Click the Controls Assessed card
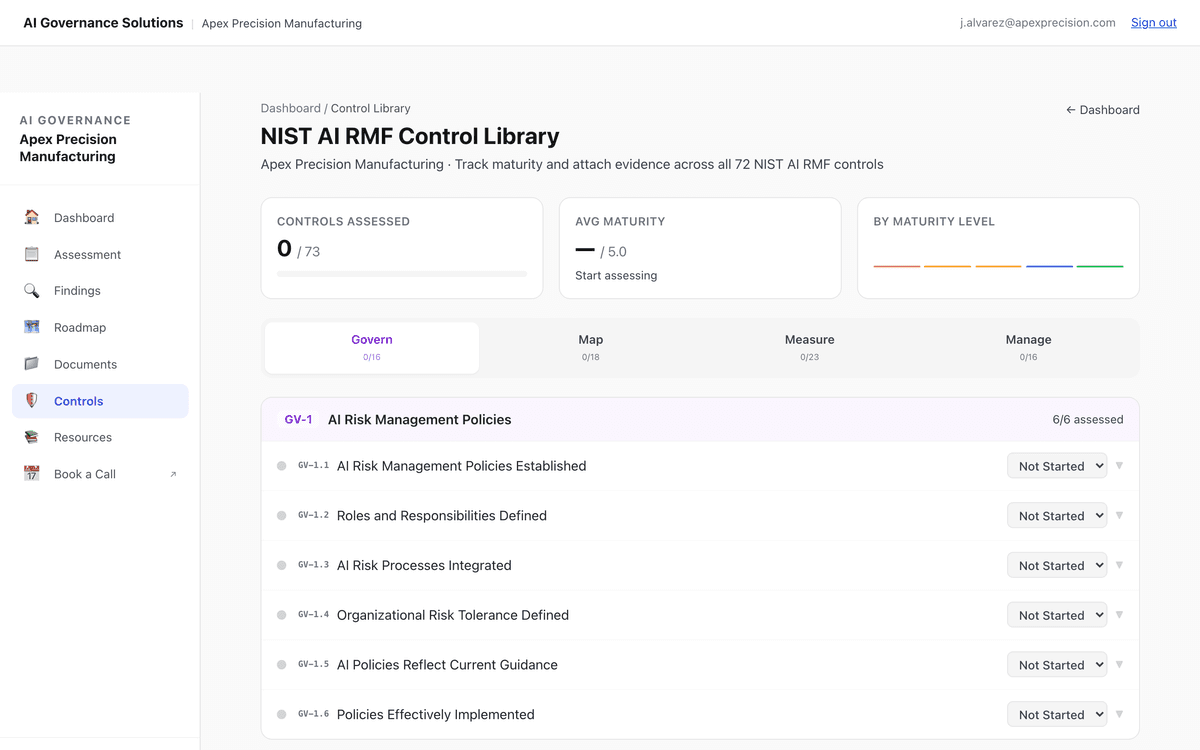Screen dimensions: 1200x750 [x=402, y=248]
